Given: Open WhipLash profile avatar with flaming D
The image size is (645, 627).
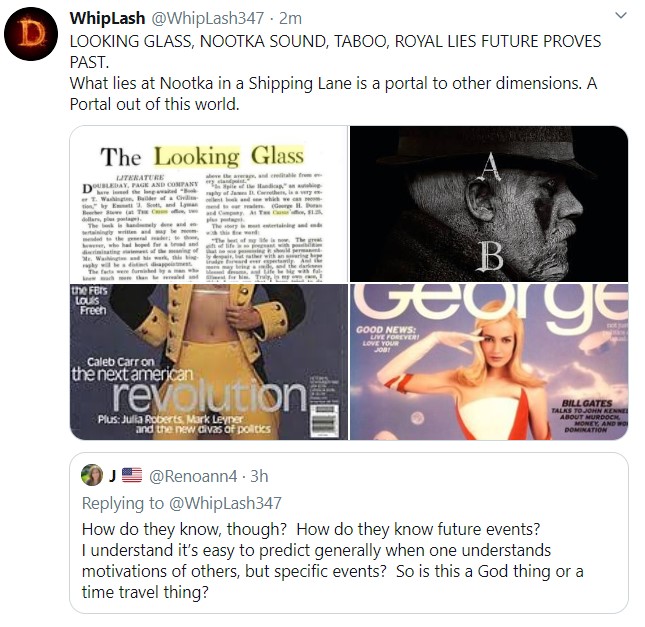Looking at the screenshot, I should tap(31, 34).
